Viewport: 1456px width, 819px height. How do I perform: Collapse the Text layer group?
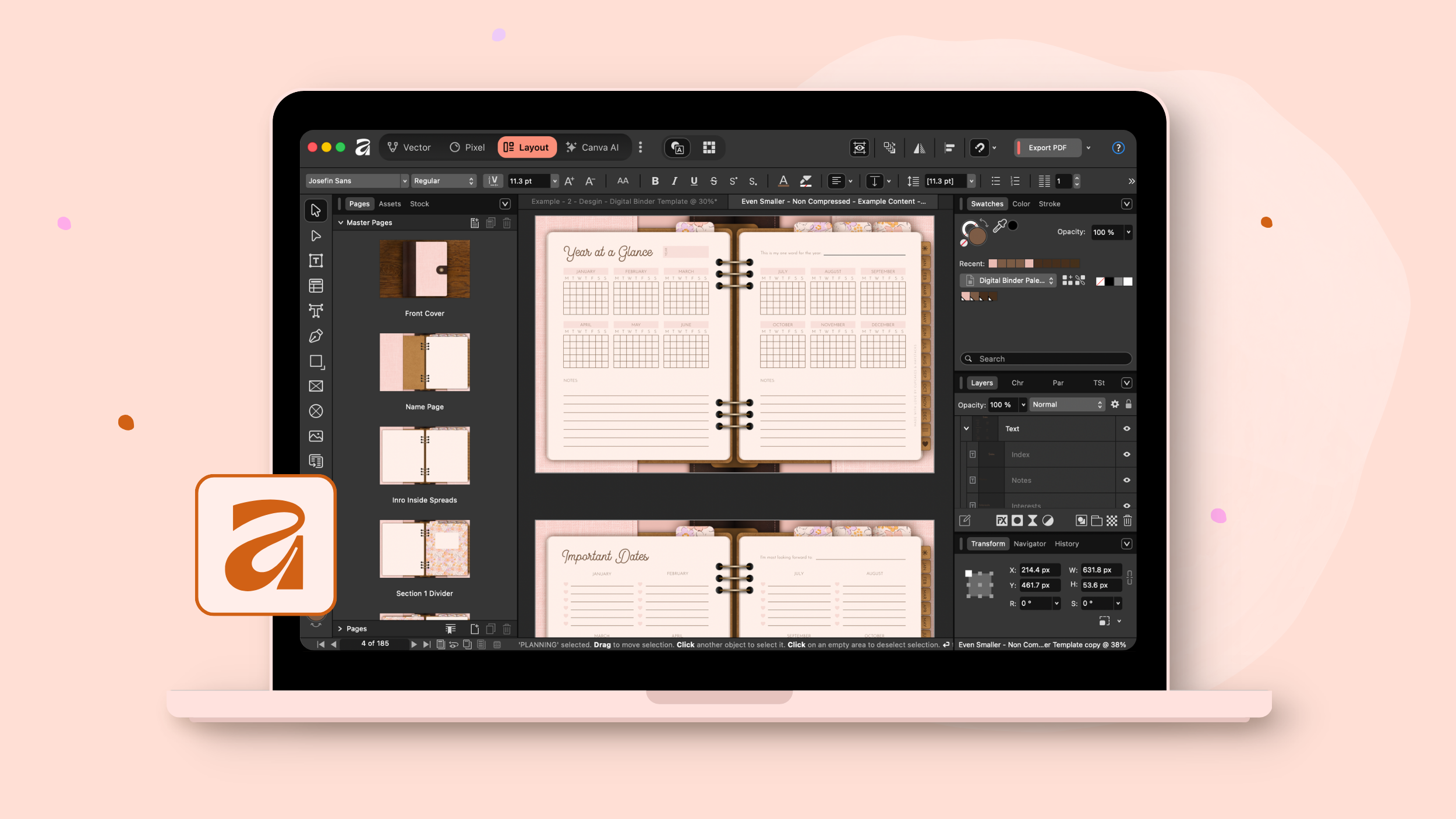tap(966, 429)
